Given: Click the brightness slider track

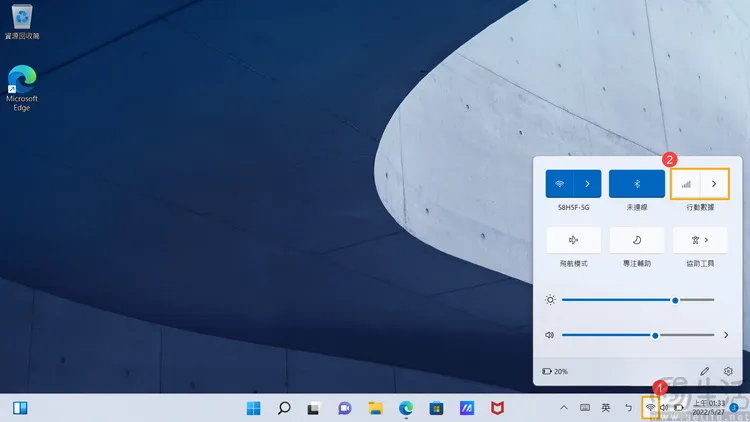Looking at the screenshot, I should click(x=620, y=299).
